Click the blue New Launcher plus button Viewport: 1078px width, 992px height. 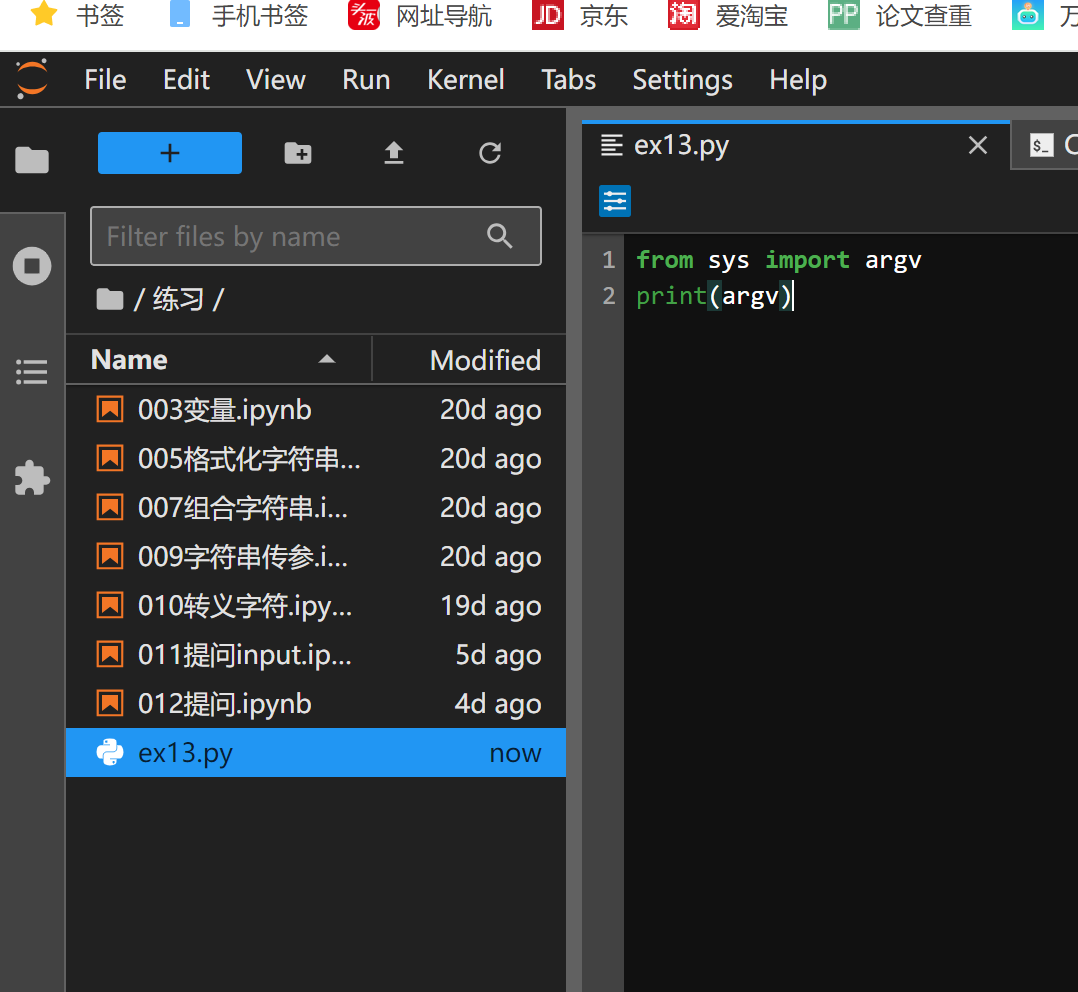pos(170,153)
